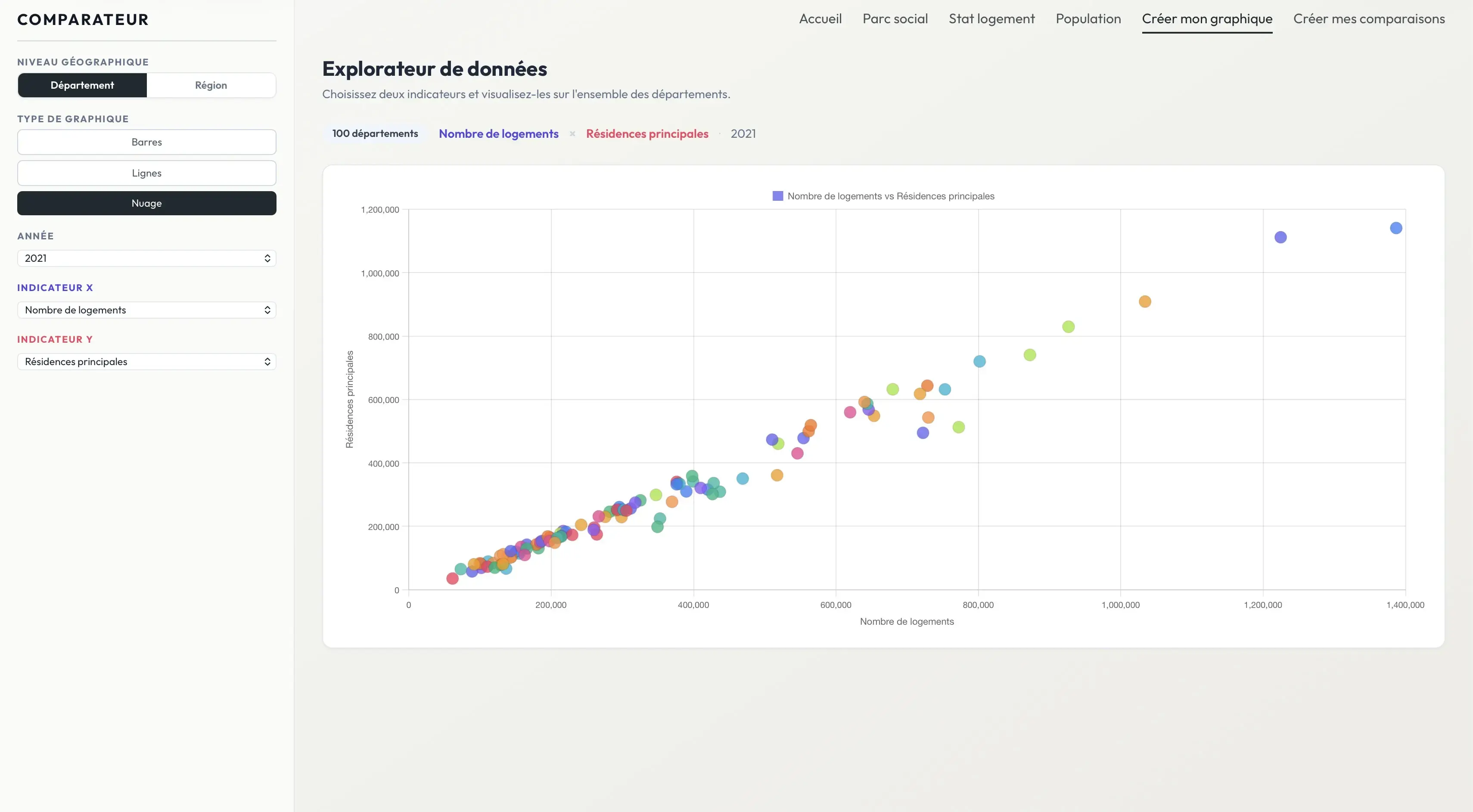Open the Créer mes comparaisons page
This screenshot has width=1473, height=812.
click(1369, 19)
